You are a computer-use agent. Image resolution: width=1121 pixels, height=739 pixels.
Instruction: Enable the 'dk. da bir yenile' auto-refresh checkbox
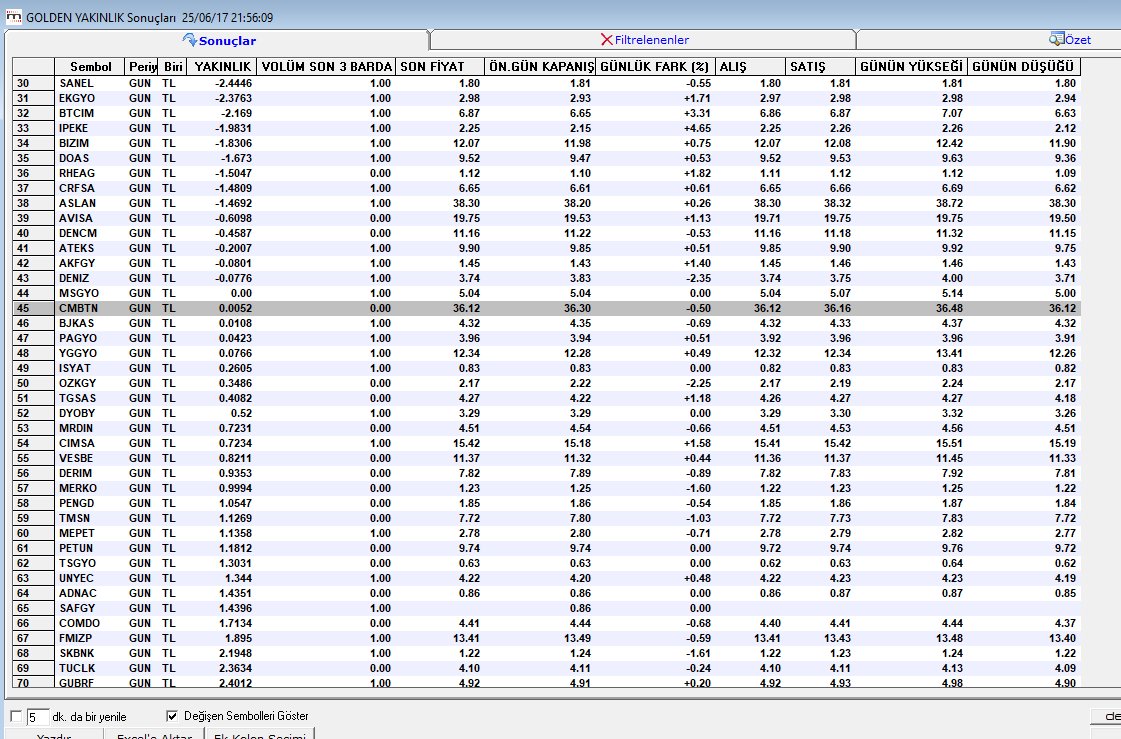pos(16,716)
